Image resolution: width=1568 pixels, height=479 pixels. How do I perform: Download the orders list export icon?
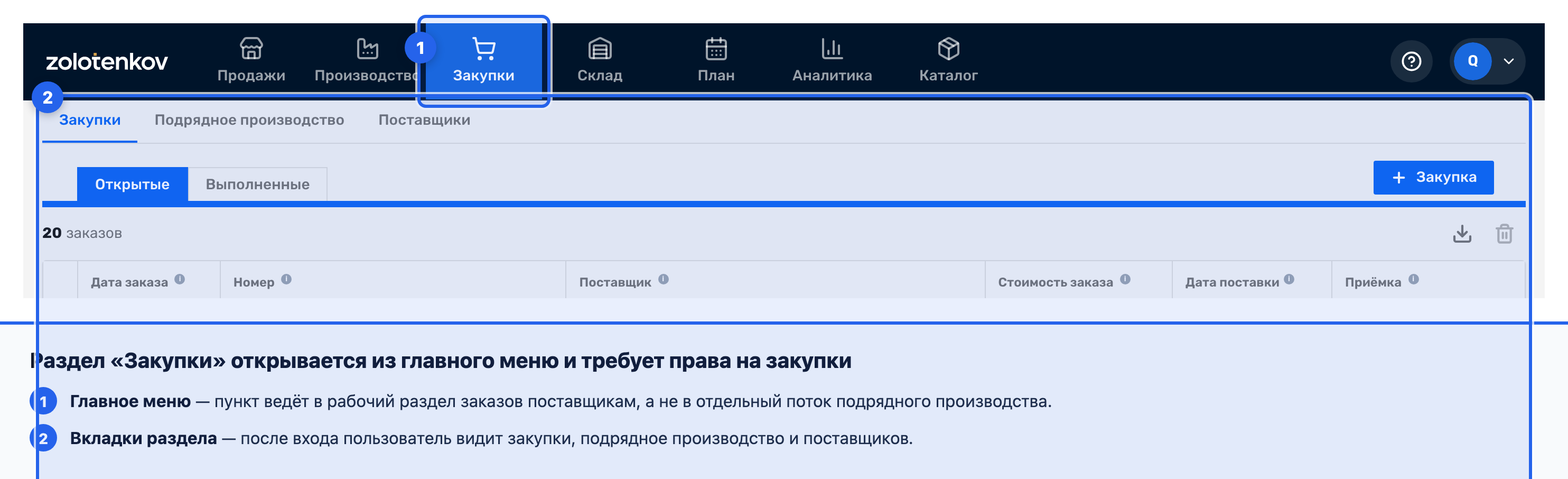[x=1461, y=233]
